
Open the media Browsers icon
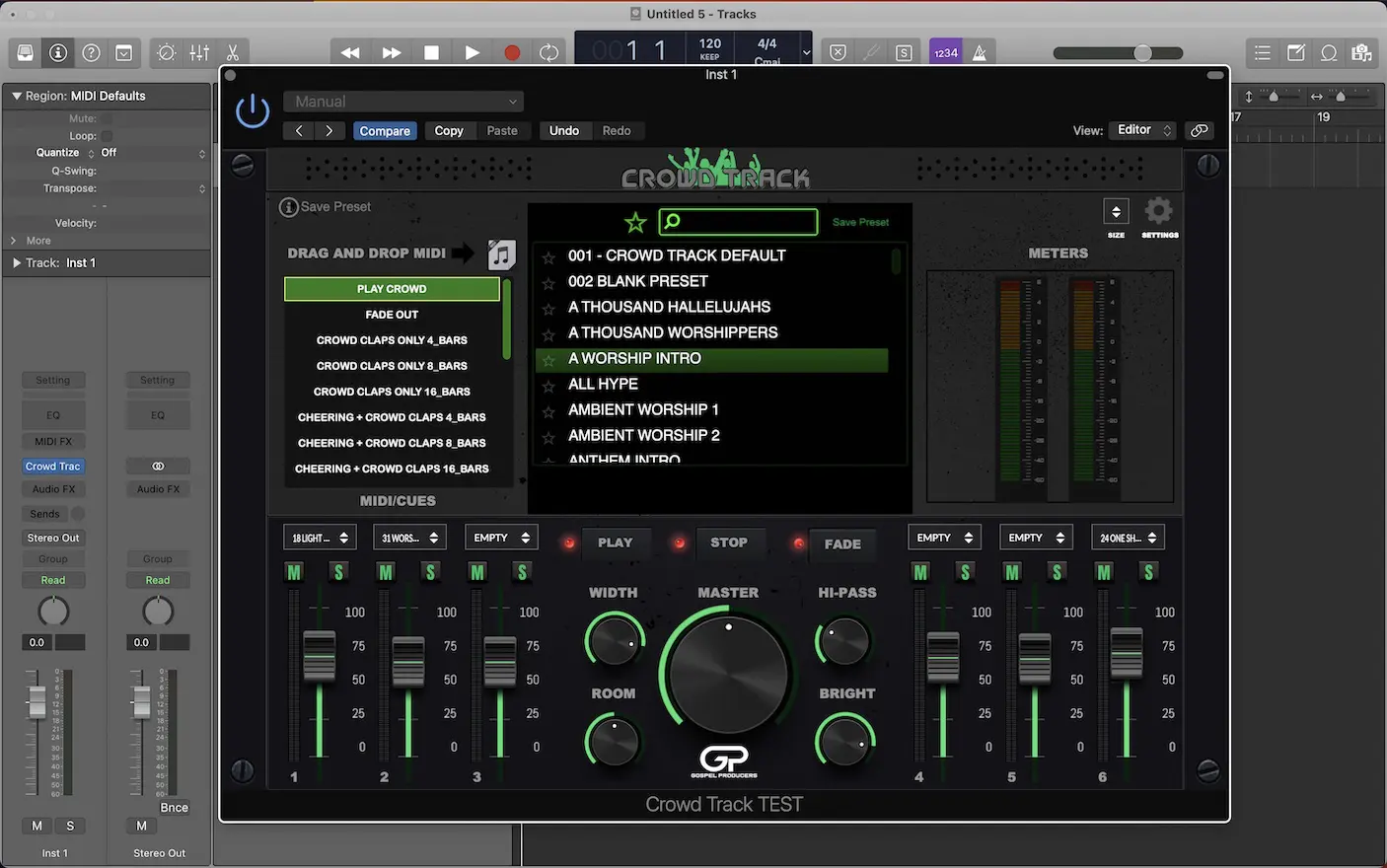1362,53
